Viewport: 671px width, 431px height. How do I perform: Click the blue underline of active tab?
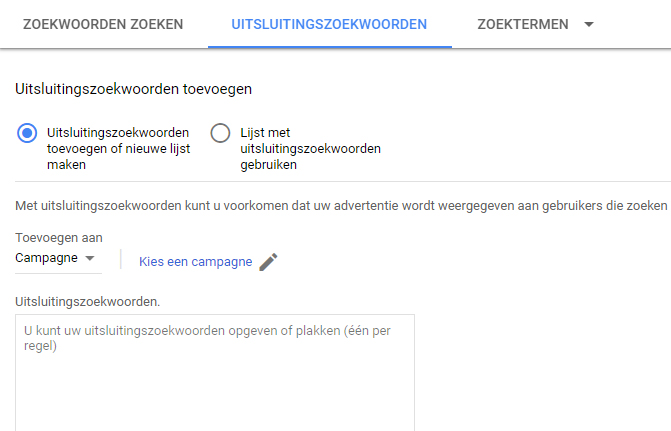click(x=330, y=47)
